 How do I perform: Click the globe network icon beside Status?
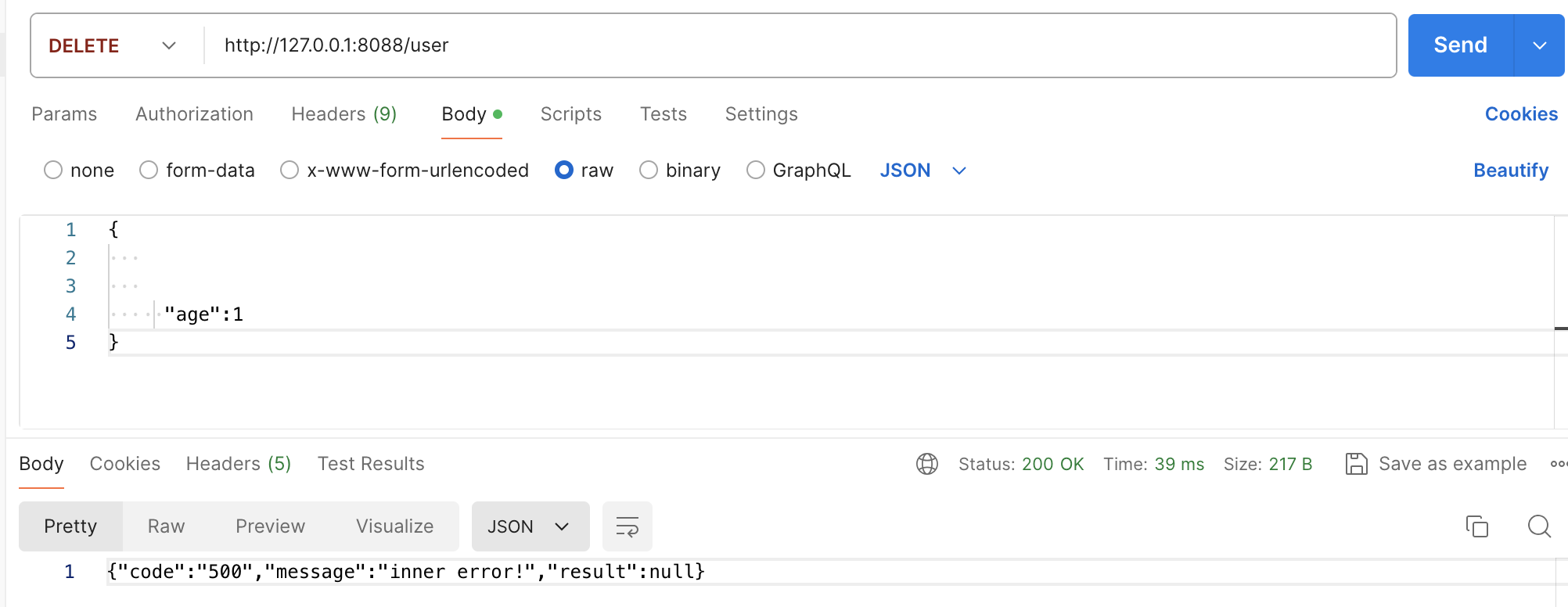[927, 464]
